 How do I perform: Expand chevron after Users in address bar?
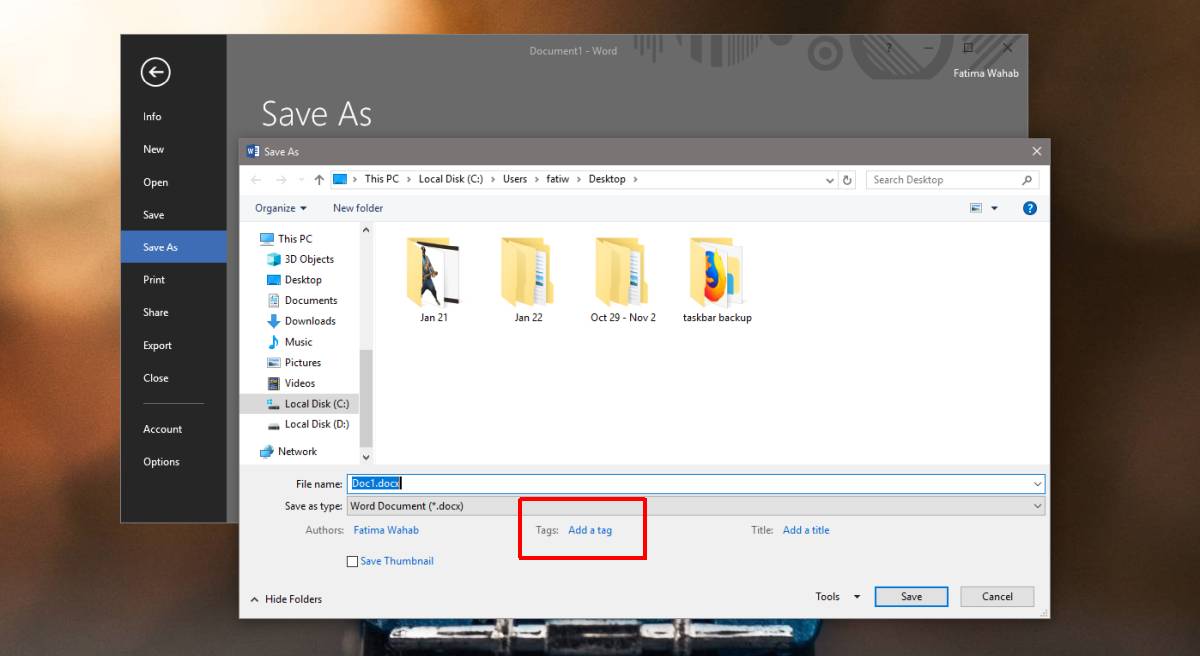click(536, 180)
